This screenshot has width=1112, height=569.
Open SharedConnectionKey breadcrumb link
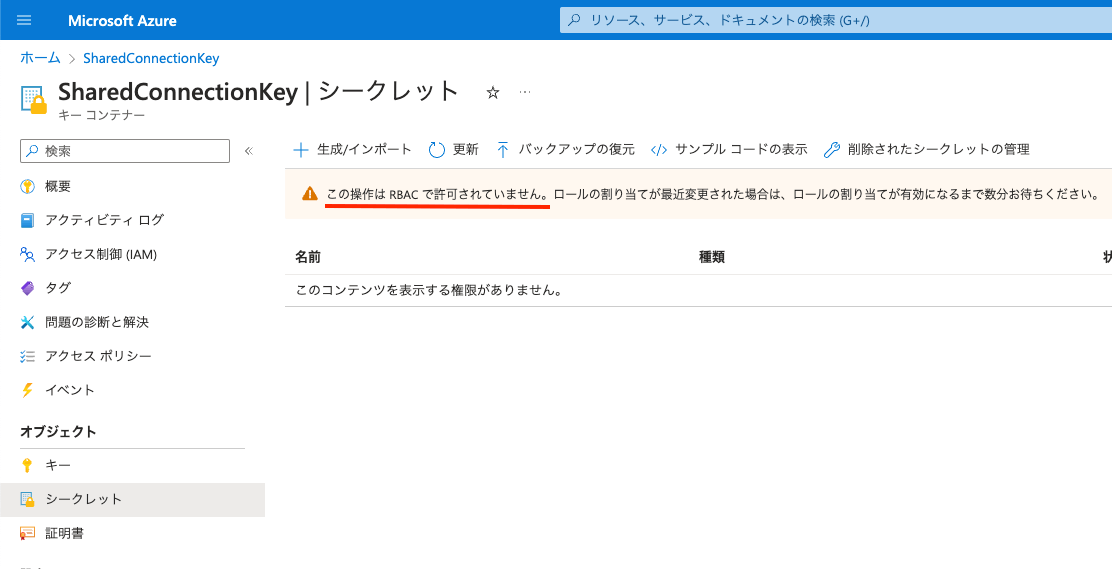151,58
